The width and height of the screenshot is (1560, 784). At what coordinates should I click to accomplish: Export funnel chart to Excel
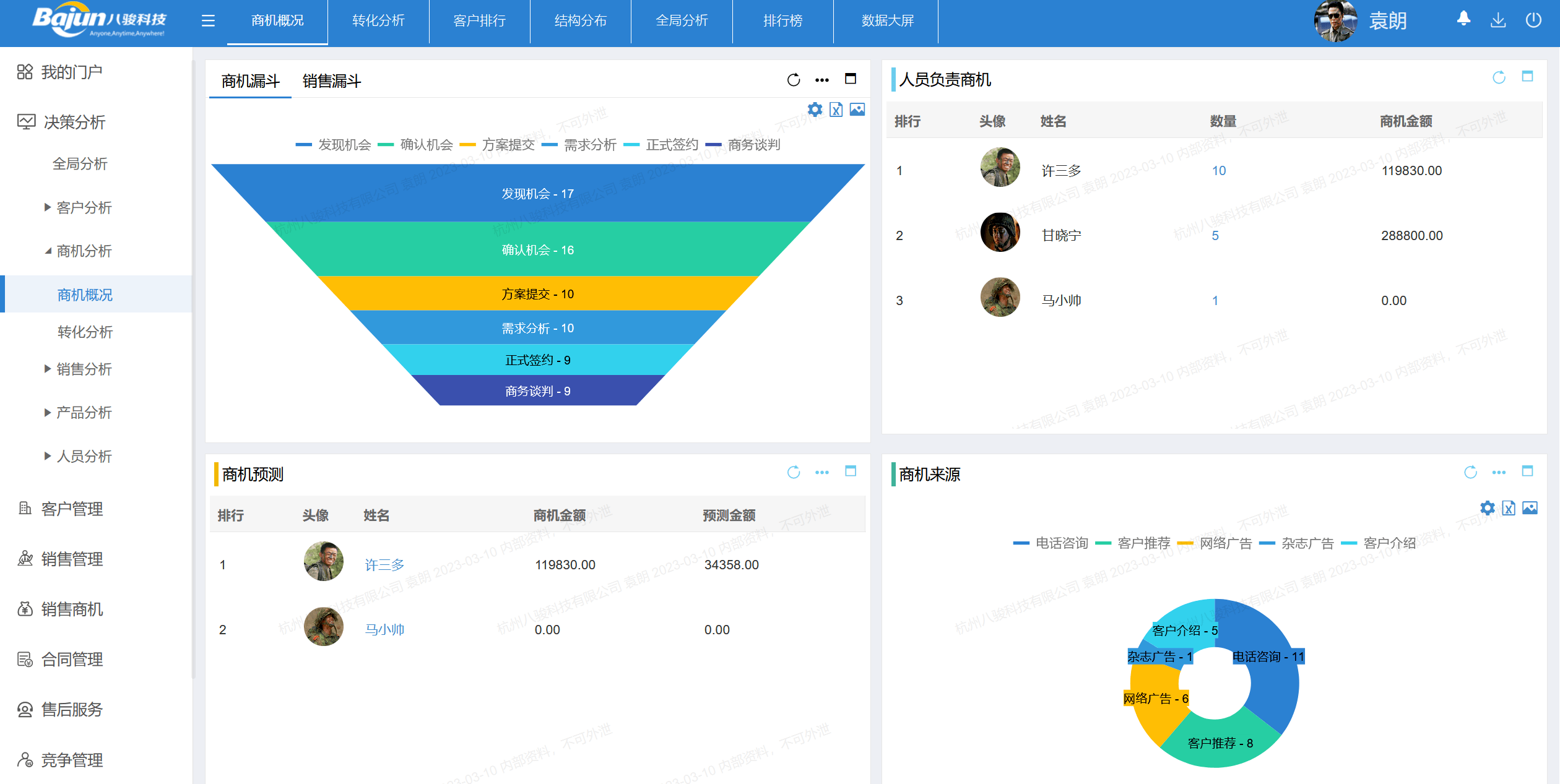tap(836, 110)
